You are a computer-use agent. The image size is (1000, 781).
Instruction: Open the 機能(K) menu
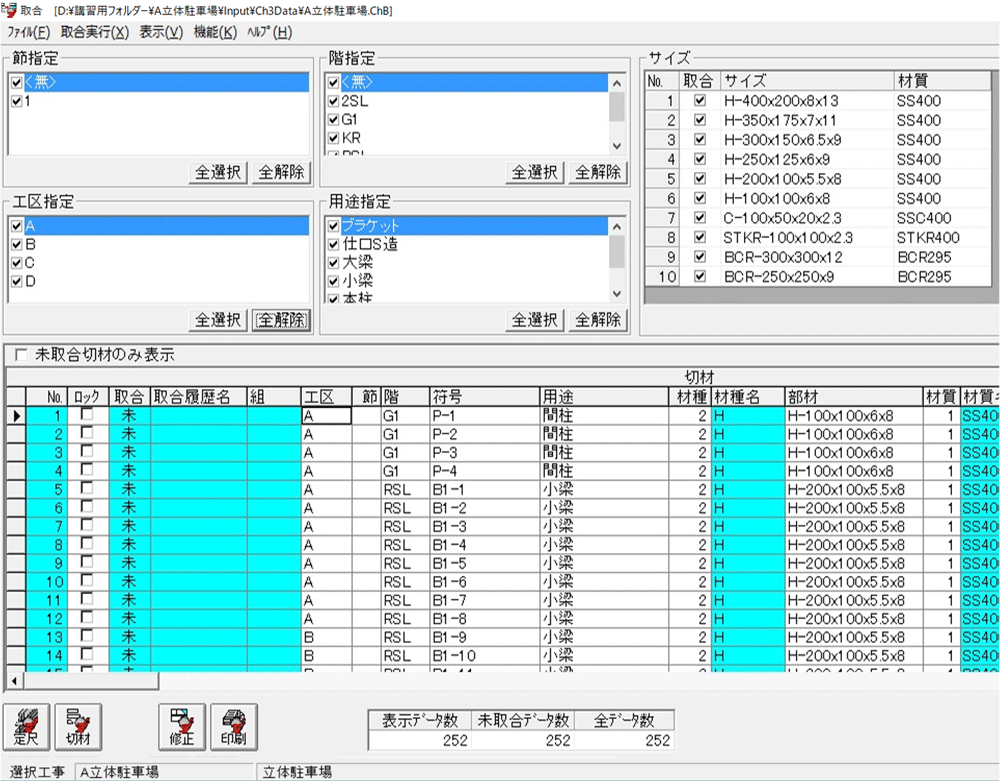click(215, 32)
